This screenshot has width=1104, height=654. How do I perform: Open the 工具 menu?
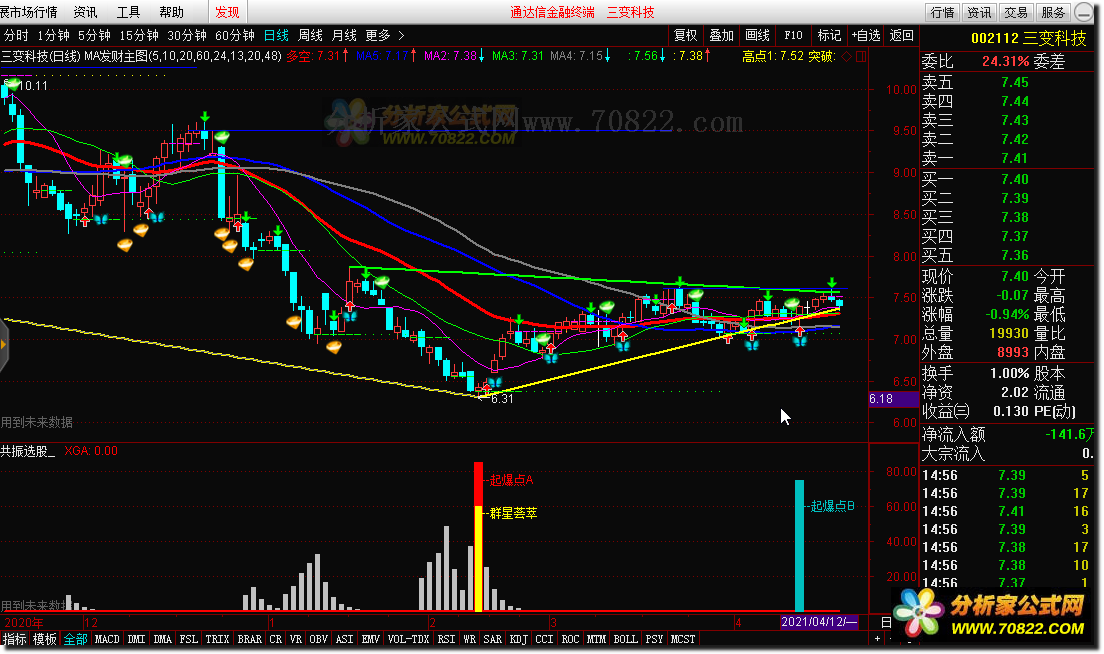(x=128, y=13)
